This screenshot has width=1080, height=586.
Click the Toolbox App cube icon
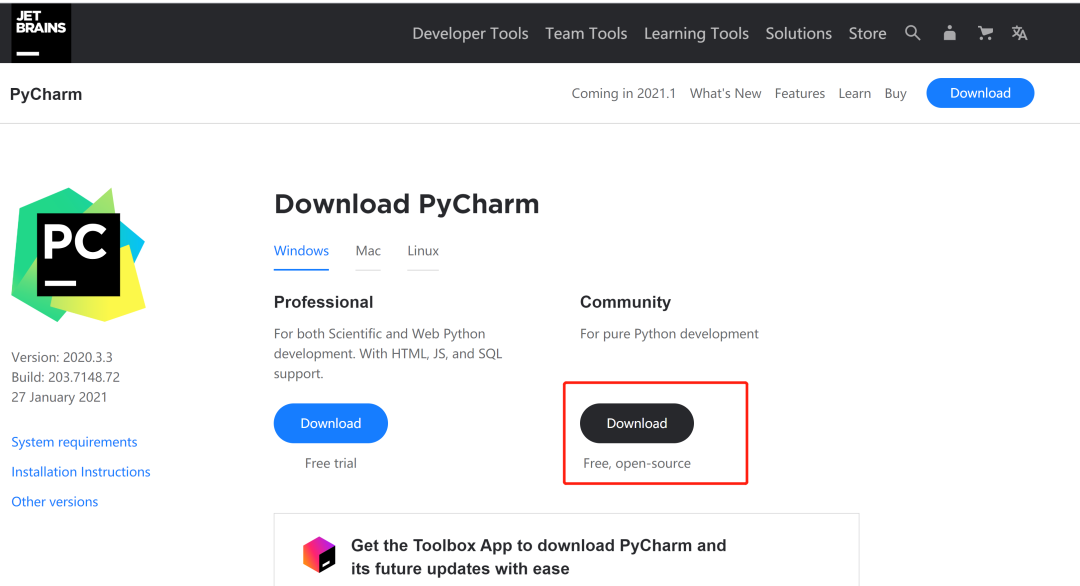click(x=319, y=553)
